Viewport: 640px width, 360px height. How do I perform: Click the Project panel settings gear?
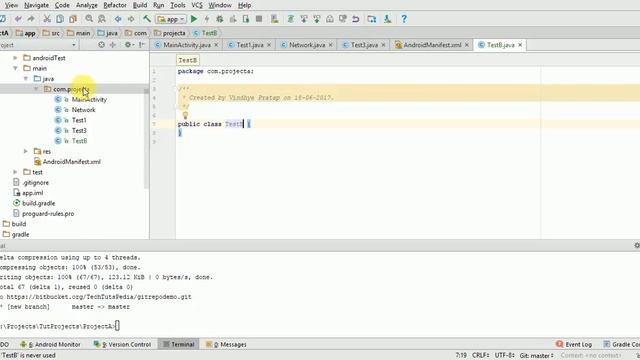pyautogui.click(x=128, y=45)
